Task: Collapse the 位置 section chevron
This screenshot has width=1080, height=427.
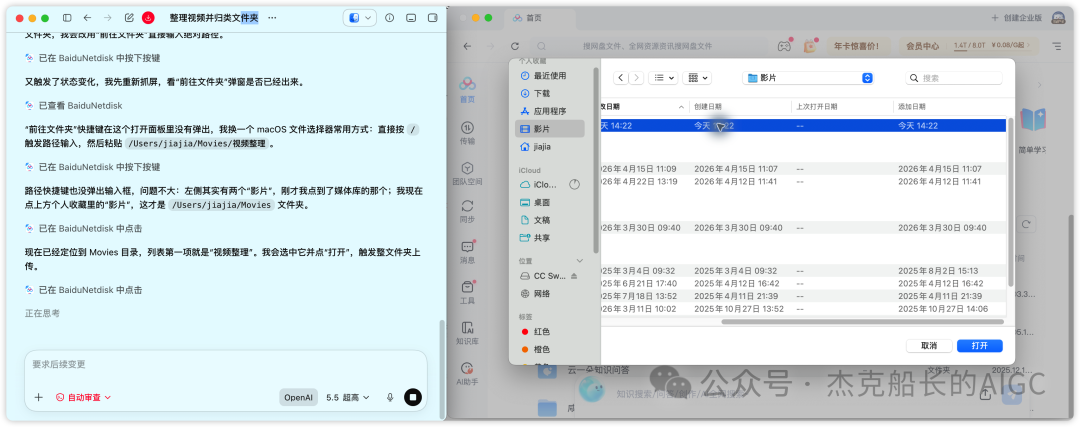Action: click(579, 261)
